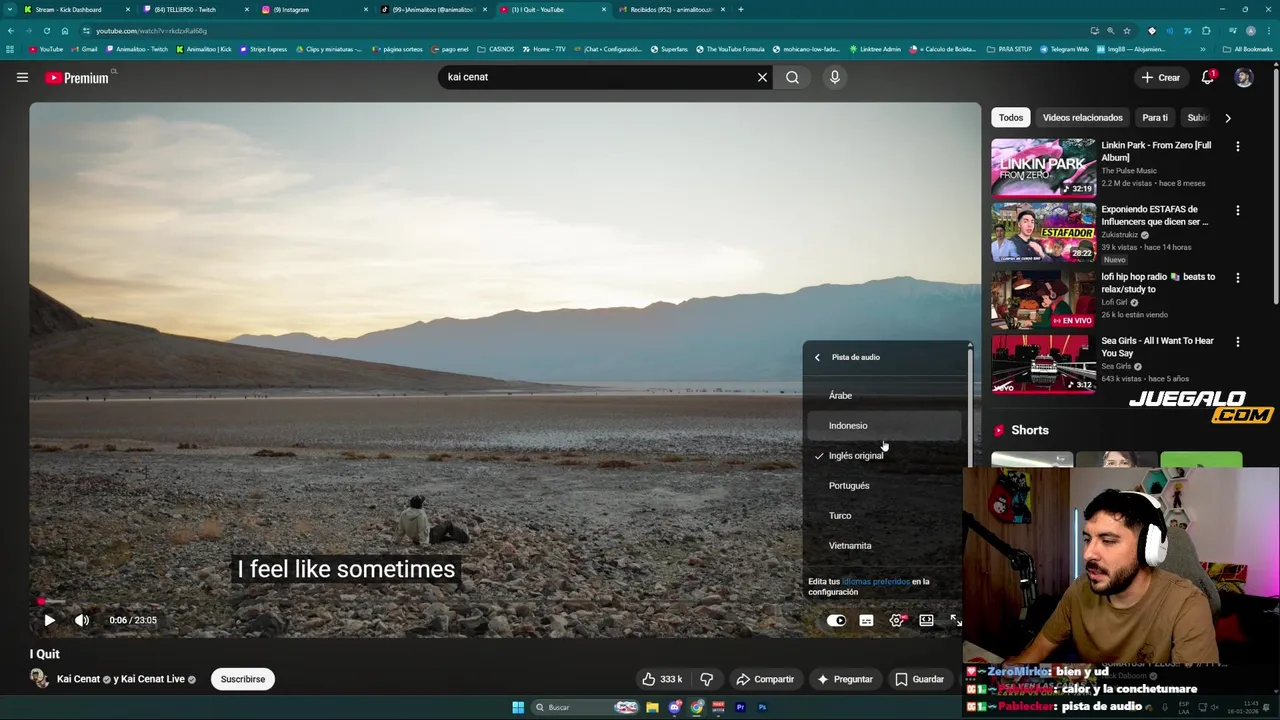Open the lofi hip hop radio live stream
The width and height of the screenshot is (1280, 720).
1044,298
